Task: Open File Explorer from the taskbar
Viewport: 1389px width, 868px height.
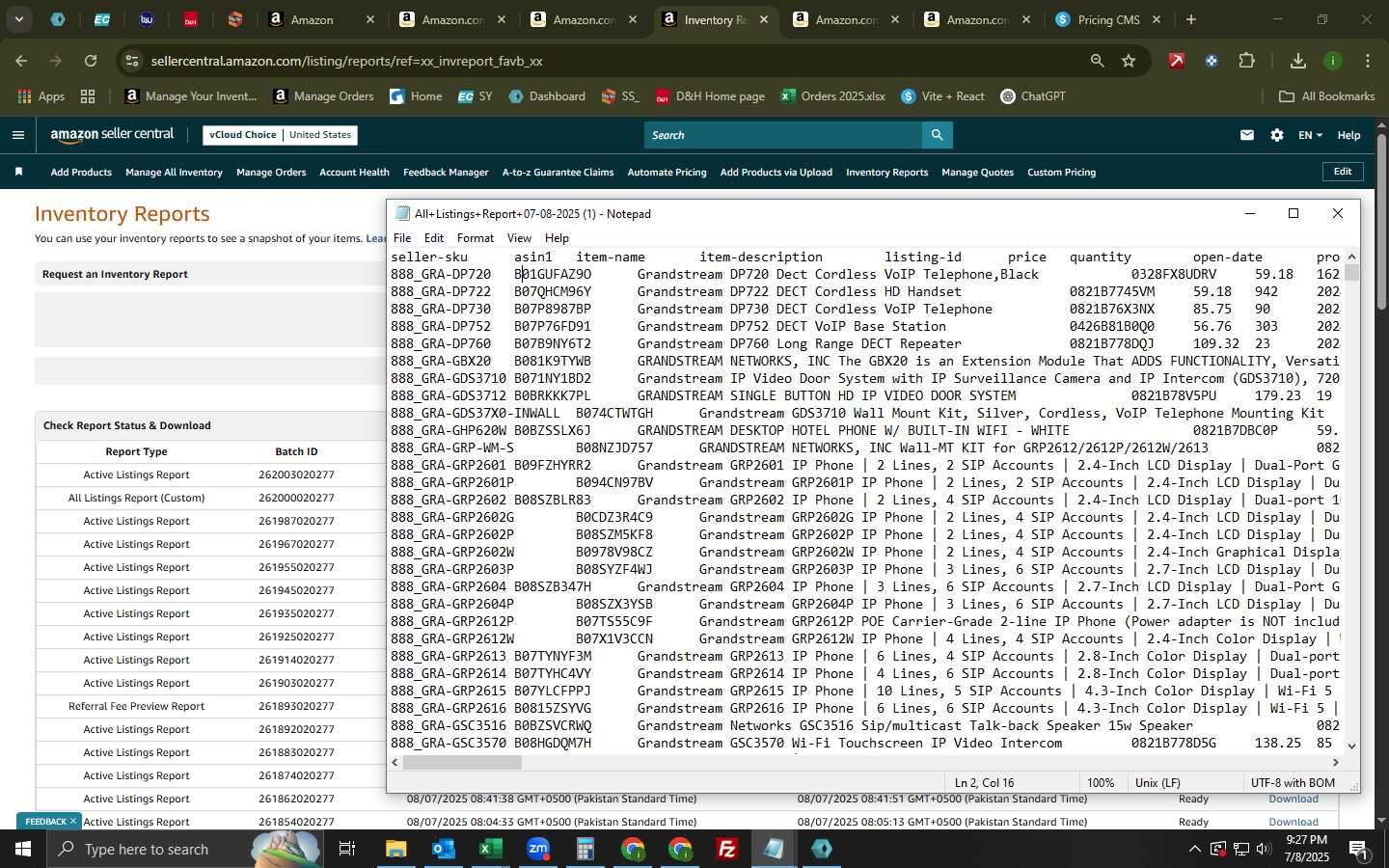Action: click(396, 849)
